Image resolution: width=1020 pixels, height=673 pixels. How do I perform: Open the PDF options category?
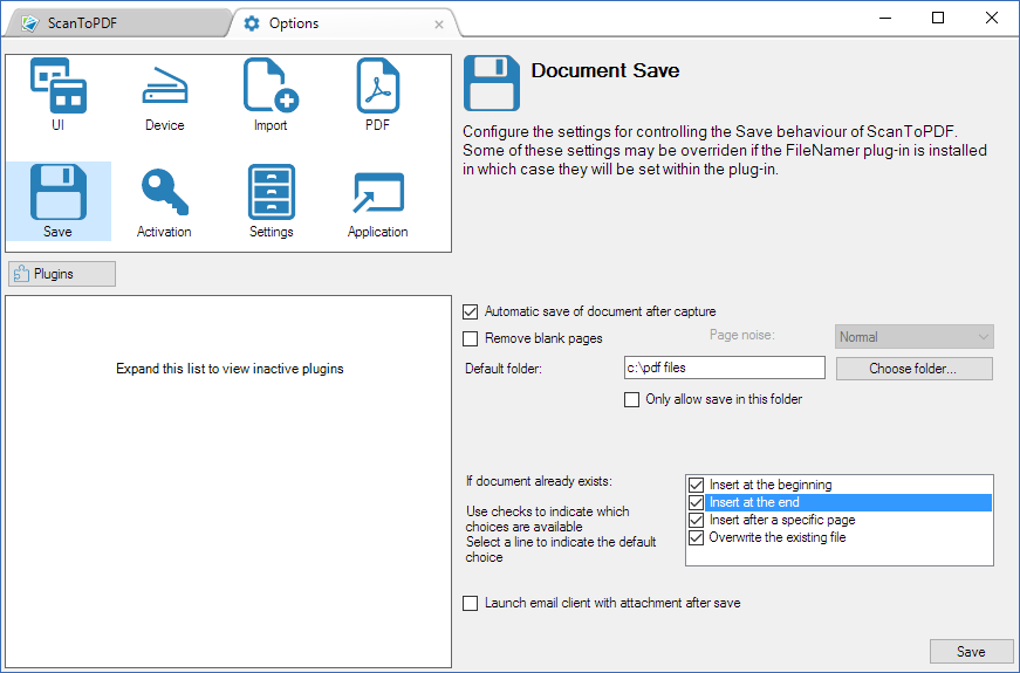click(377, 94)
